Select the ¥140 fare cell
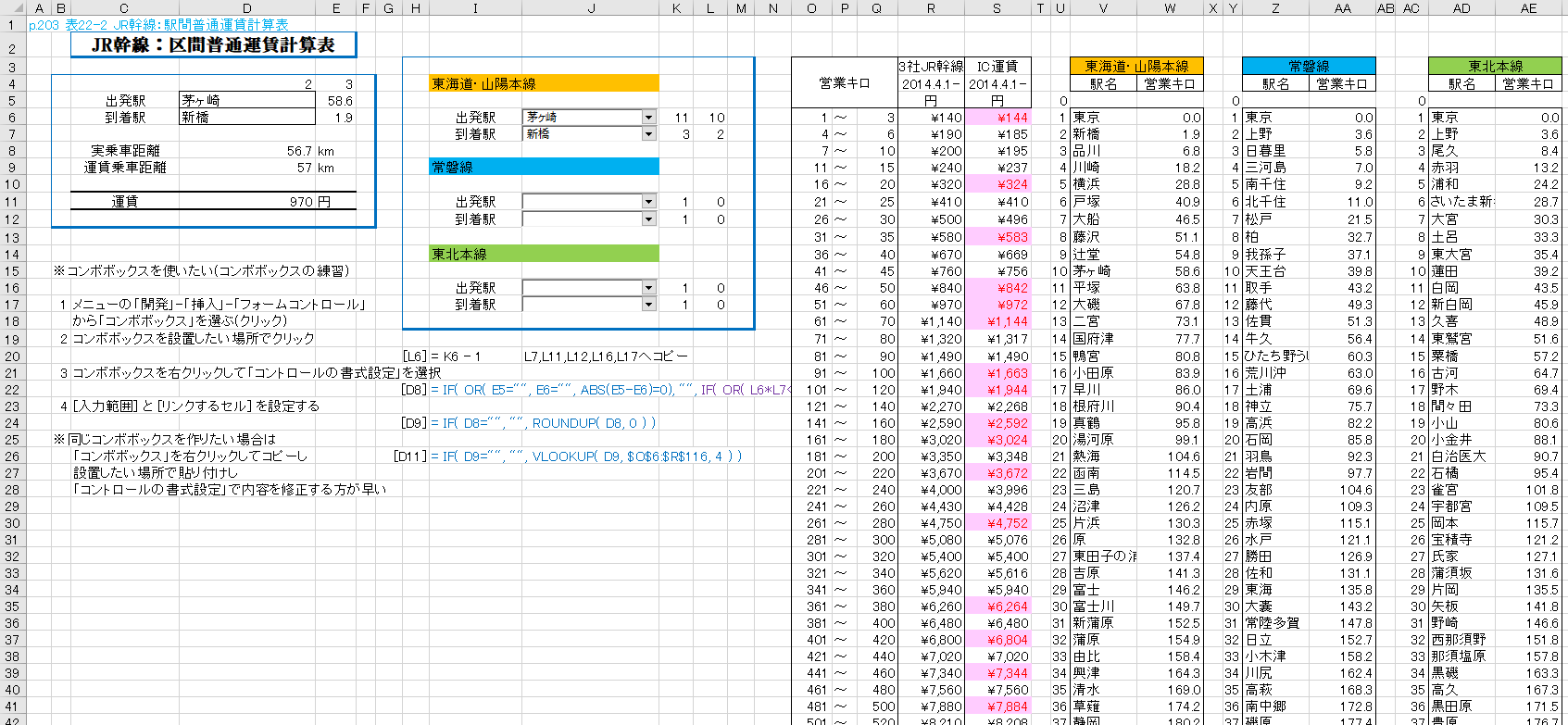Viewport: 1568px width, 725px height. tap(931, 118)
